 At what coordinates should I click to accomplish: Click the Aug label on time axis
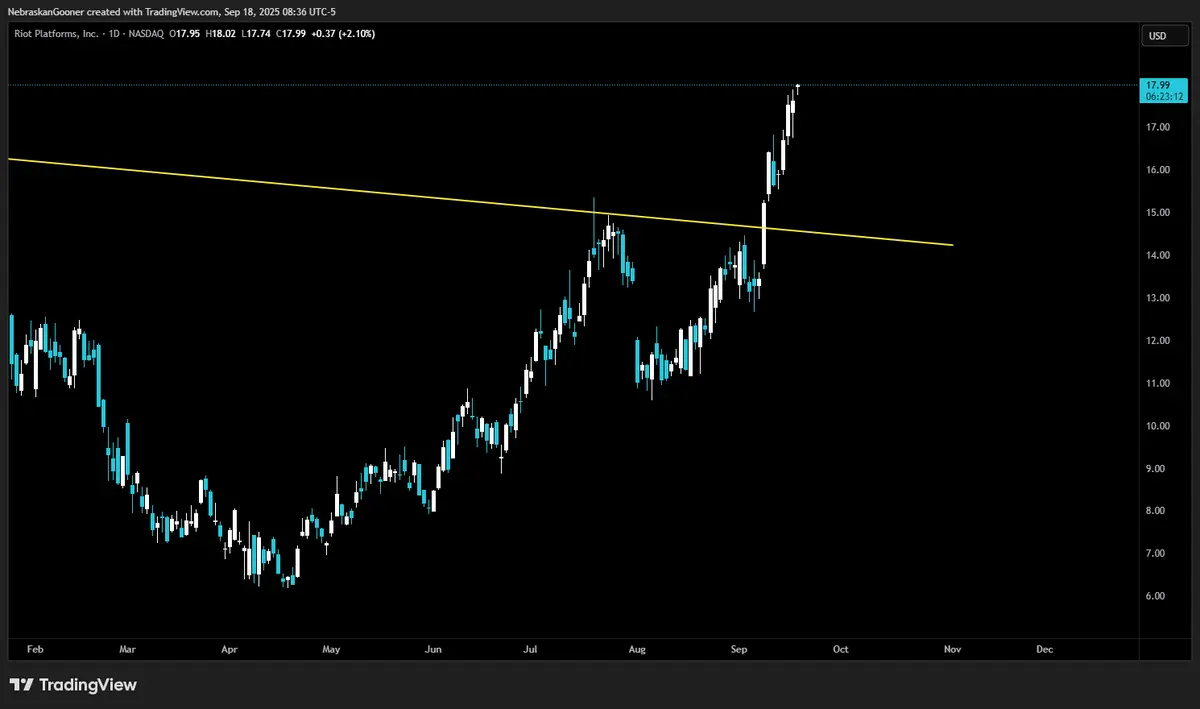point(637,649)
